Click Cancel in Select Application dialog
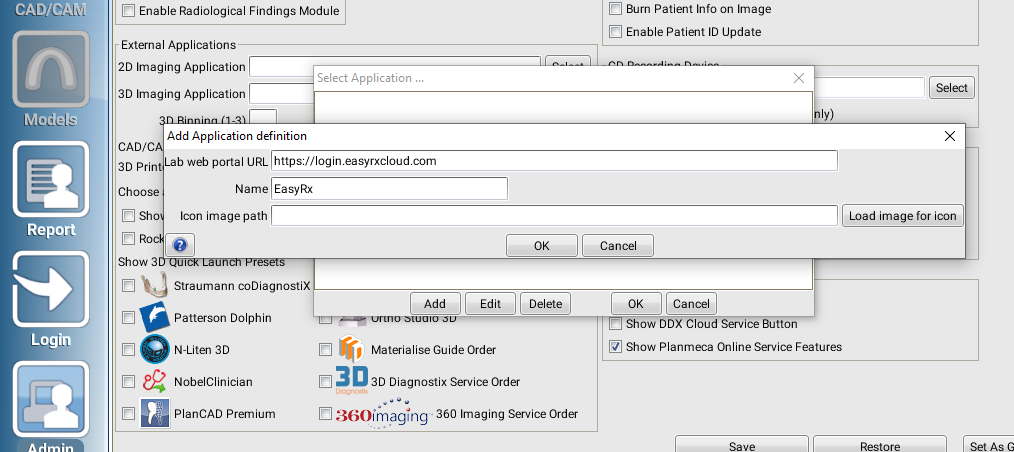The height and width of the screenshot is (452, 1014). pos(691,303)
